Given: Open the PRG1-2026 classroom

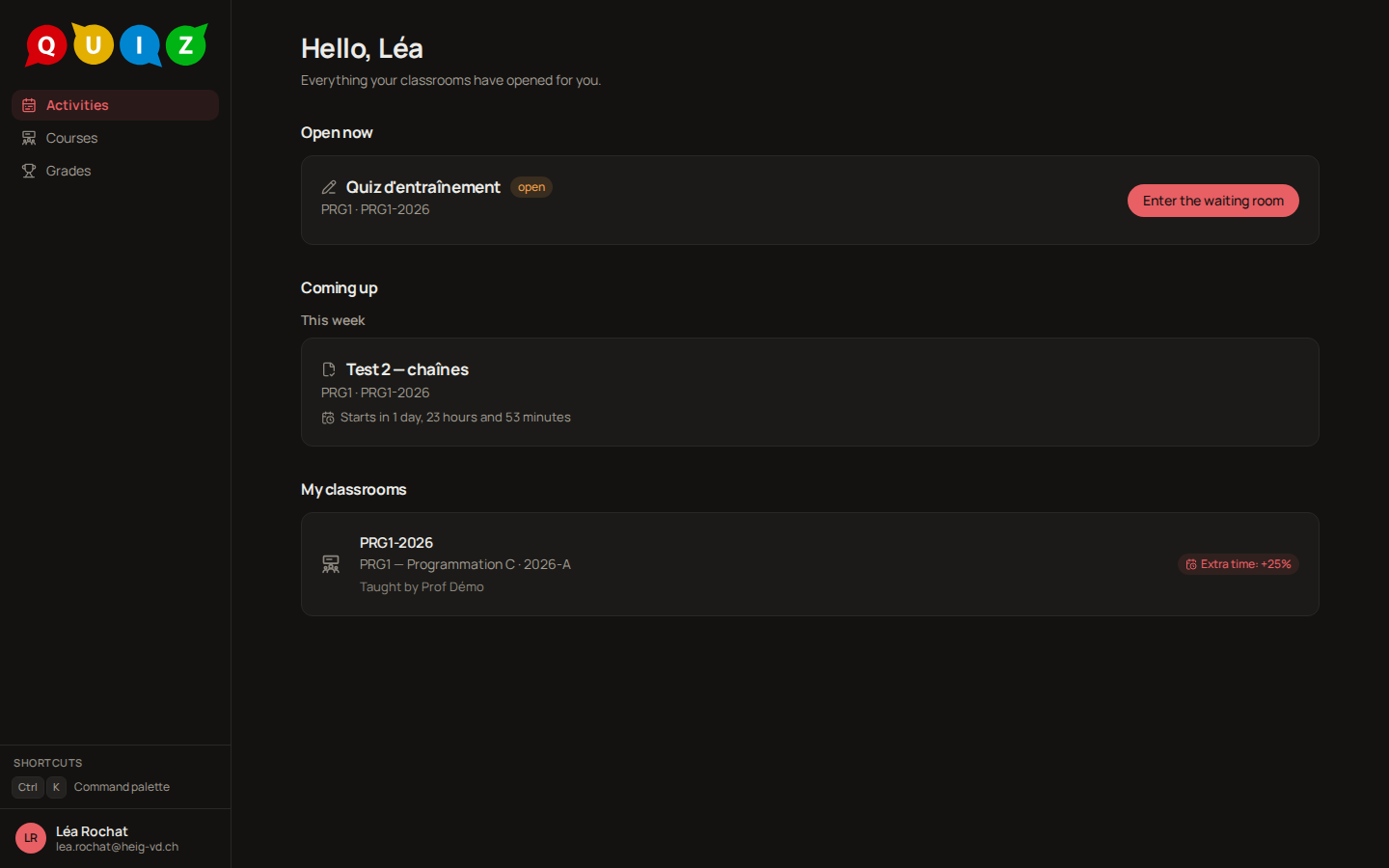Looking at the screenshot, I should pyautogui.click(x=810, y=564).
